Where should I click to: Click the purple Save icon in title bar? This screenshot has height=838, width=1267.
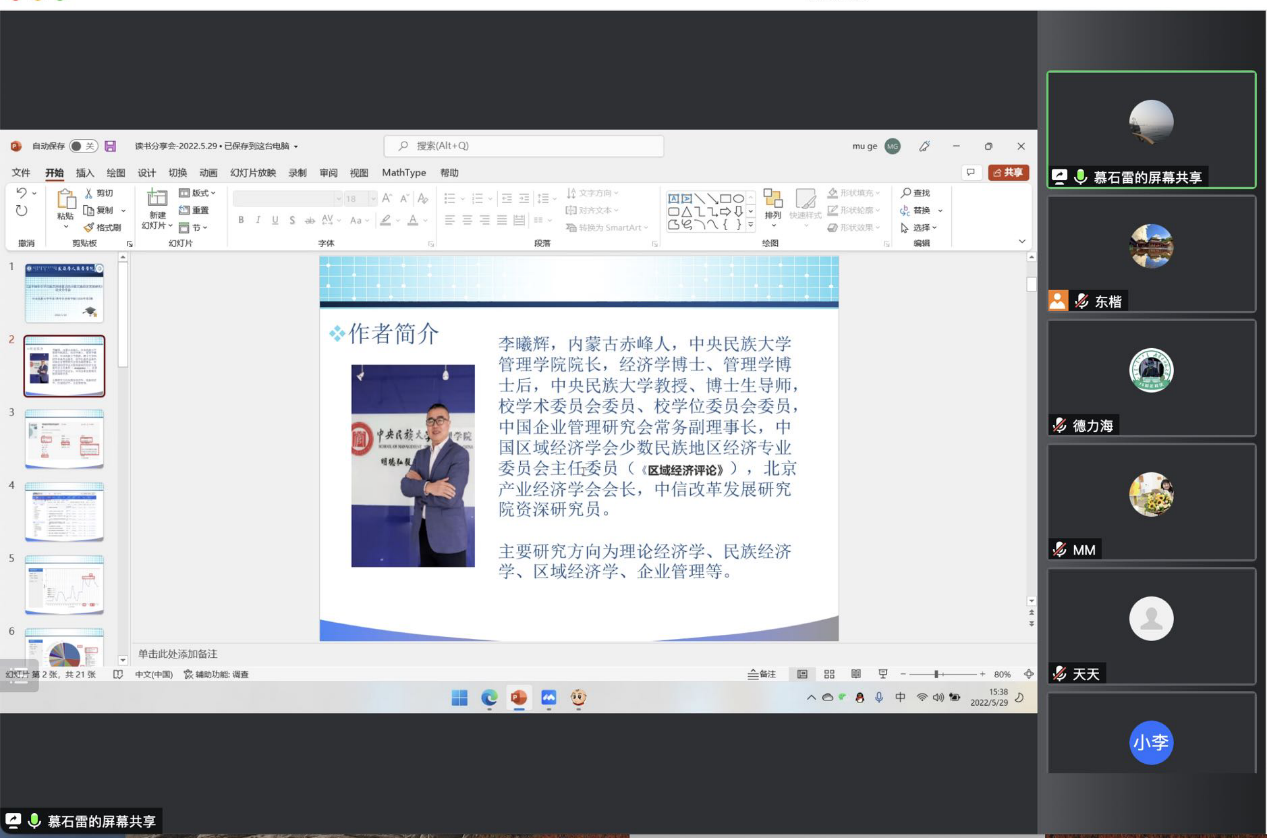[110, 146]
